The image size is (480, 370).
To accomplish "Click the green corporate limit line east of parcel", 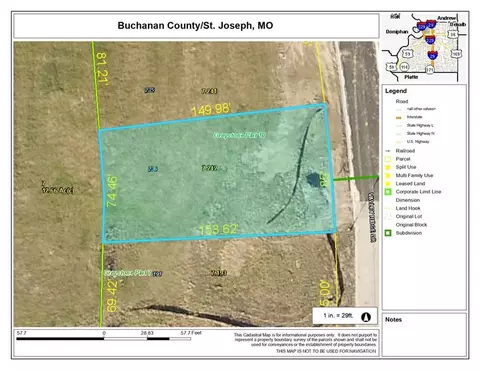I will click(356, 178).
